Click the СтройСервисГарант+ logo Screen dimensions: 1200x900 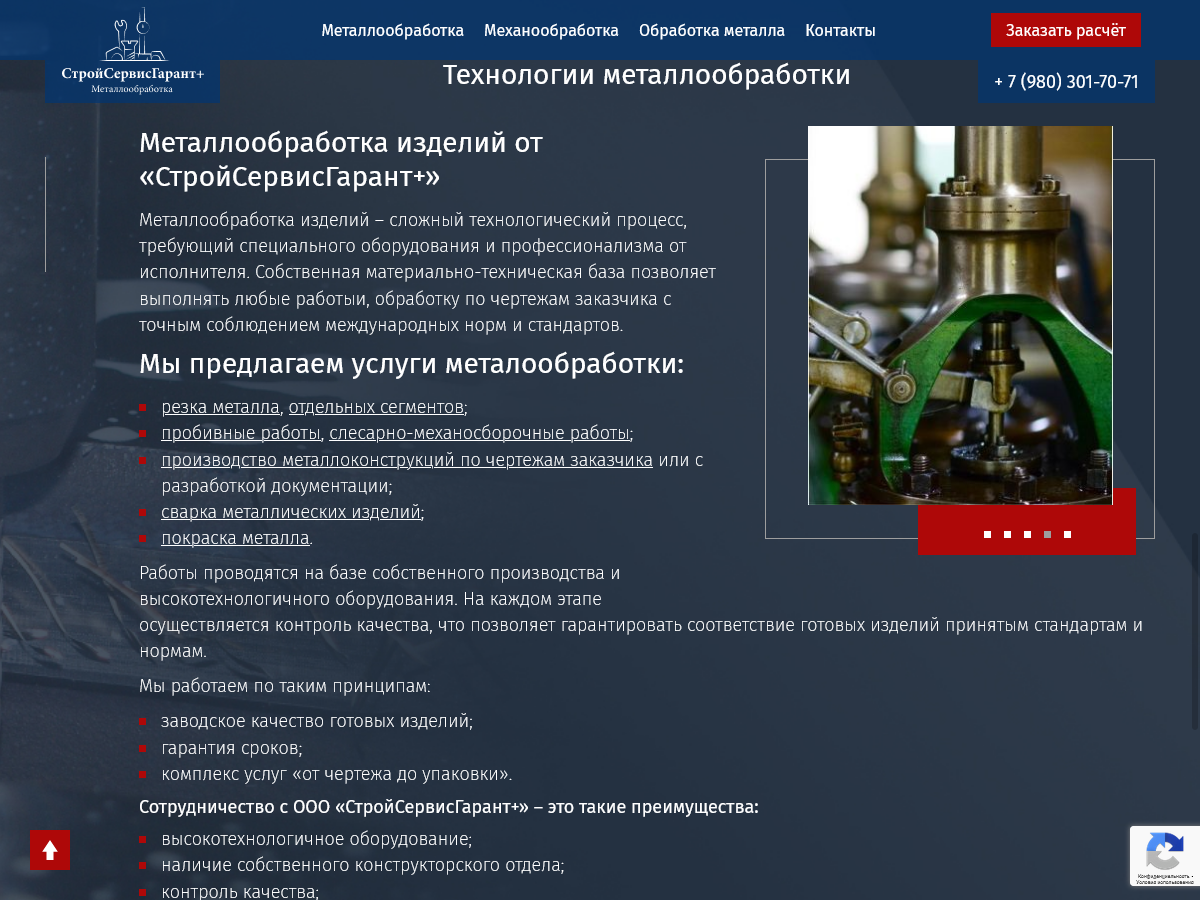[x=132, y=52]
